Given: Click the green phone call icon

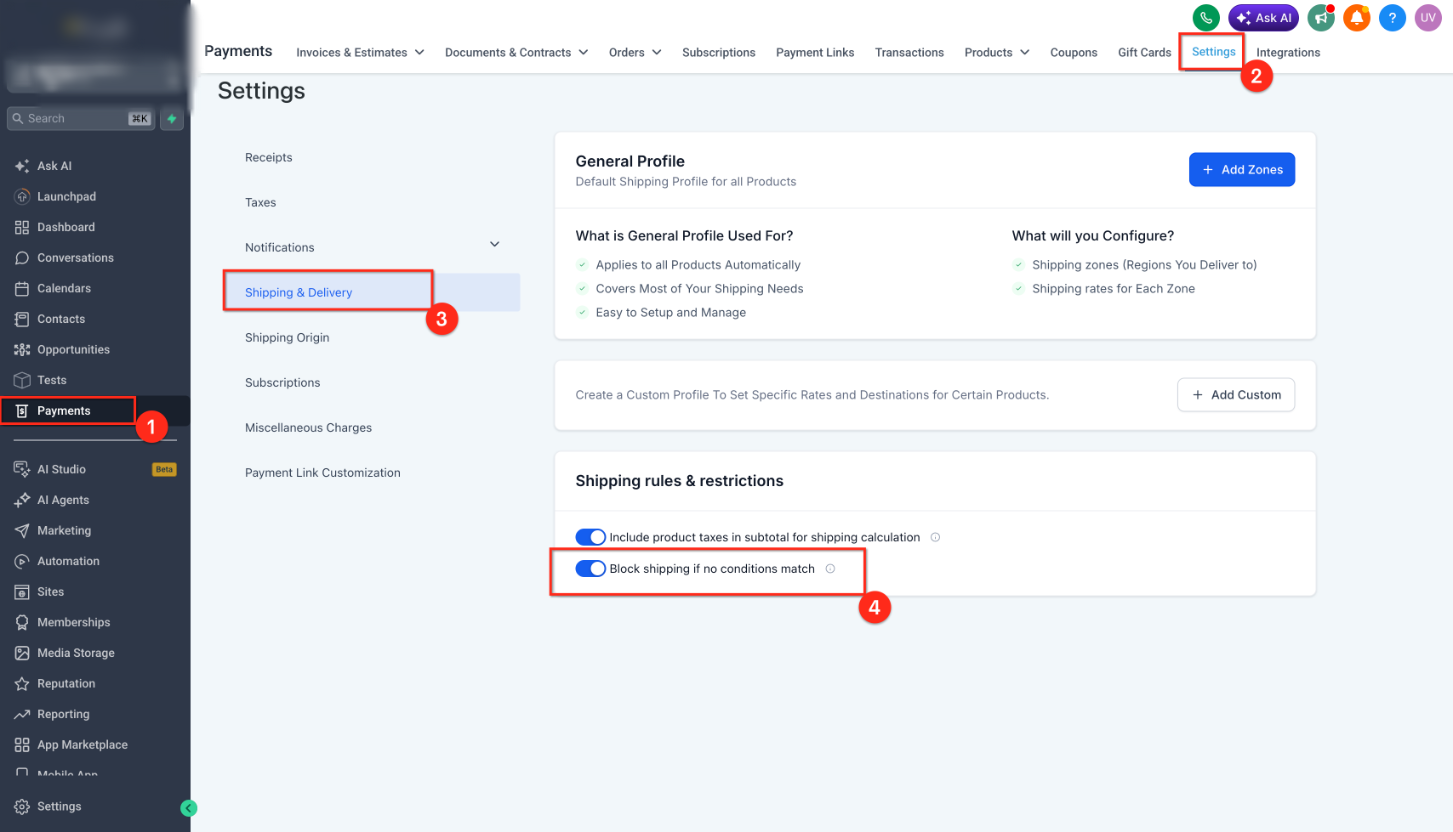Looking at the screenshot, I should coord(1206,18).
